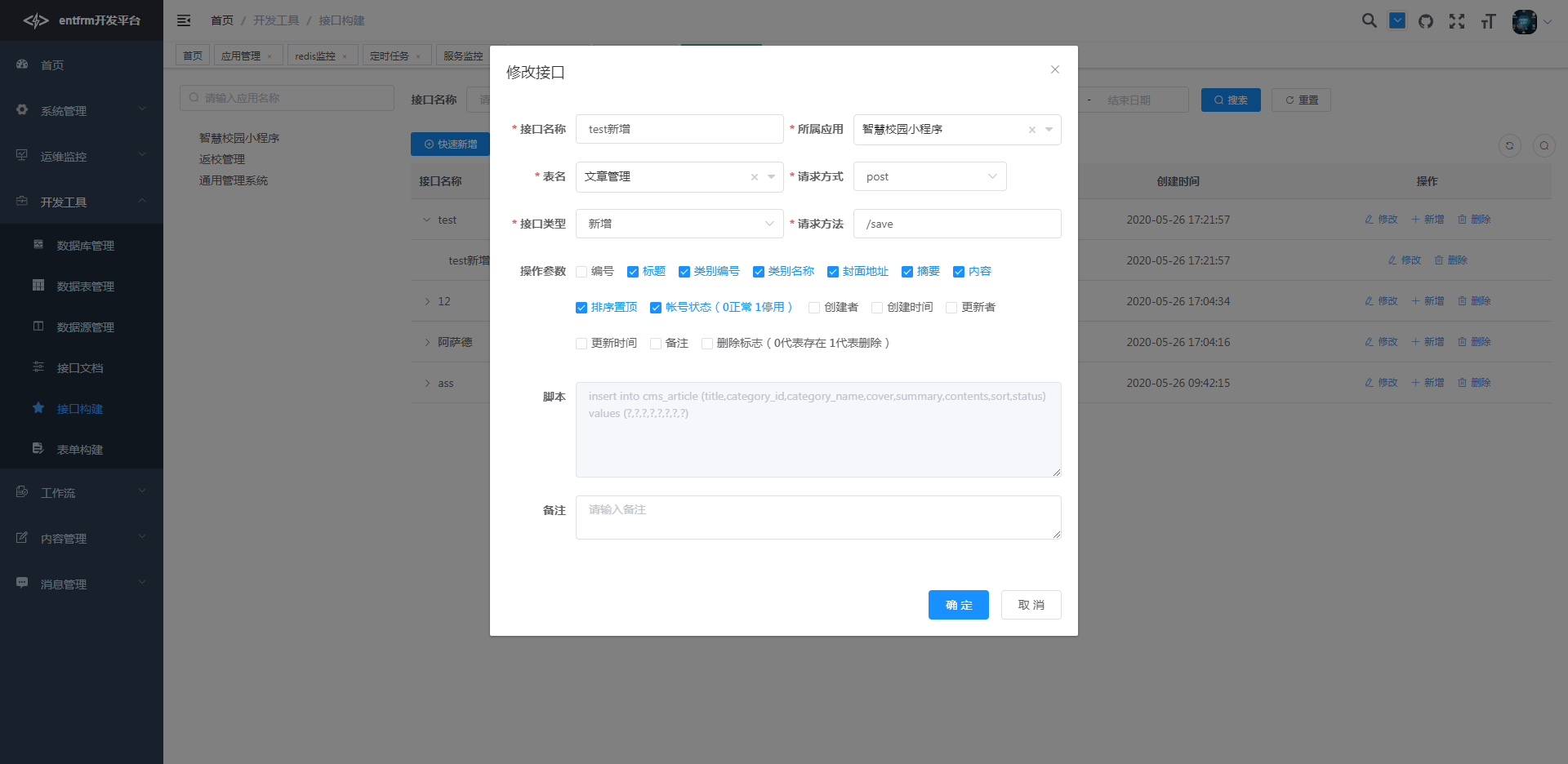Click the 备注 textarea

pos(818,517)
